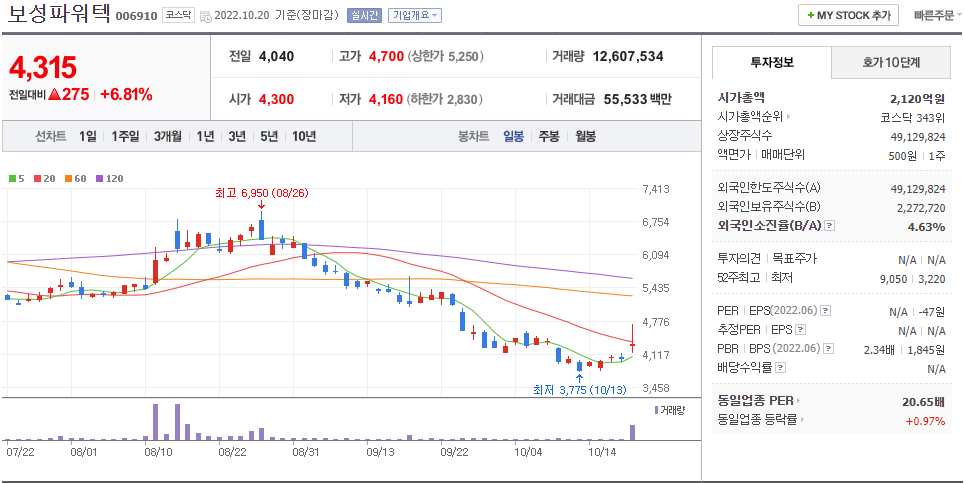This screenshot has width=964, height=483.
Task: Click the 고가 value 4,700
Action: [386, 57]
